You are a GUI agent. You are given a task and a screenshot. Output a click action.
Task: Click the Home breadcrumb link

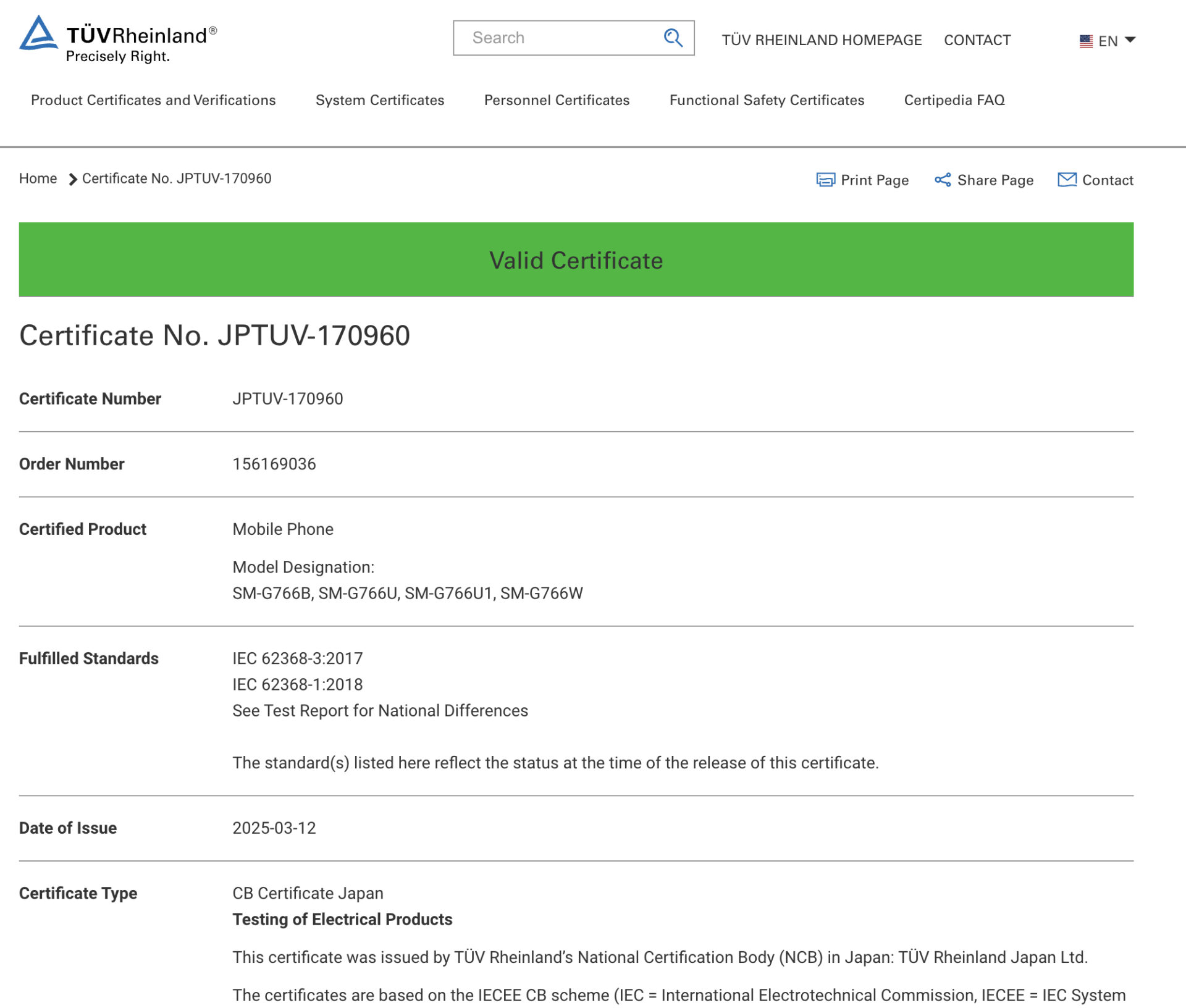pyautogui.click(x=38, y=178)
